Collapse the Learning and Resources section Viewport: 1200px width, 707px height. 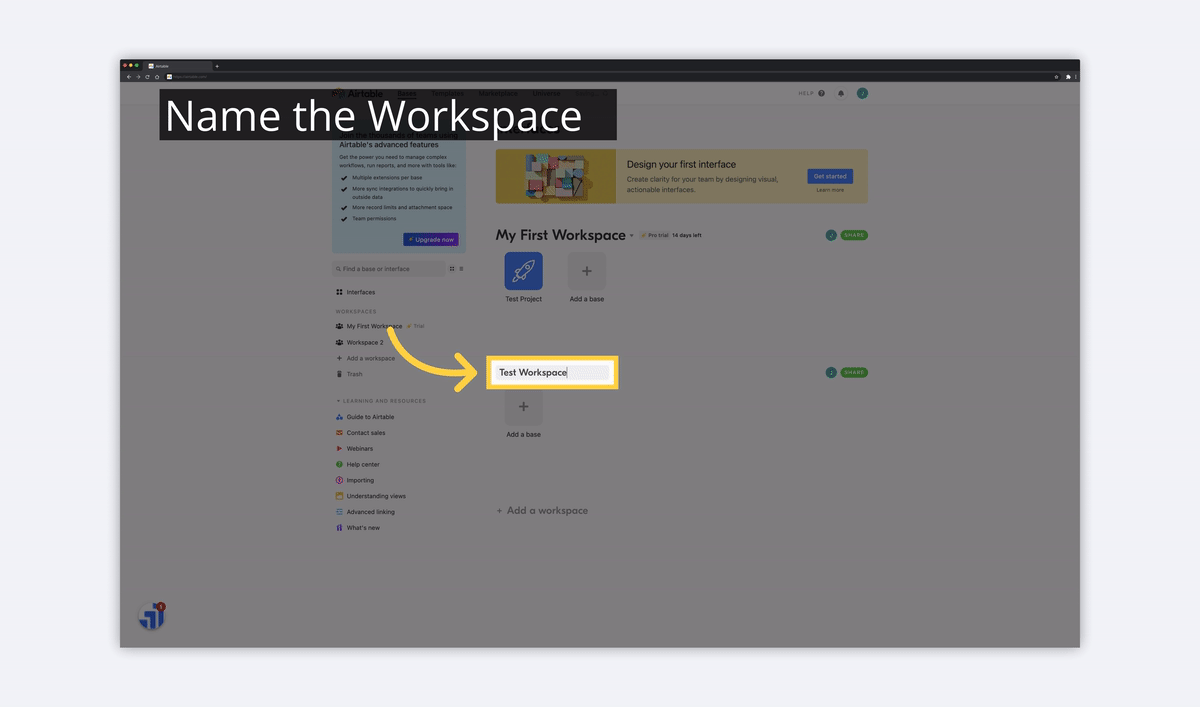point(381,401)
